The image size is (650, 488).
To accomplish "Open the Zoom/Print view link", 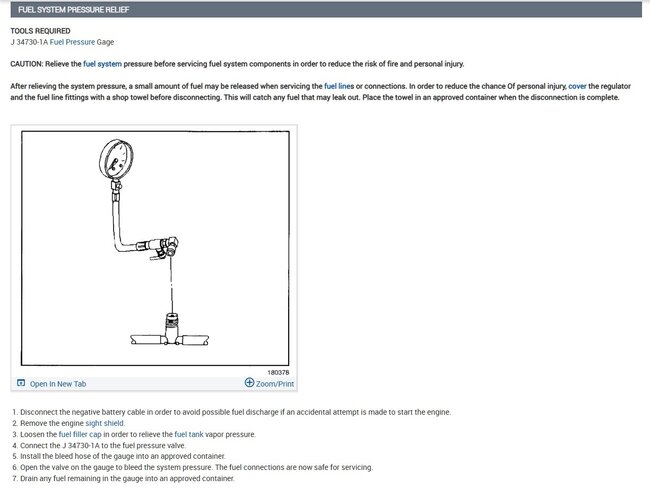I will tap(275, 384).
